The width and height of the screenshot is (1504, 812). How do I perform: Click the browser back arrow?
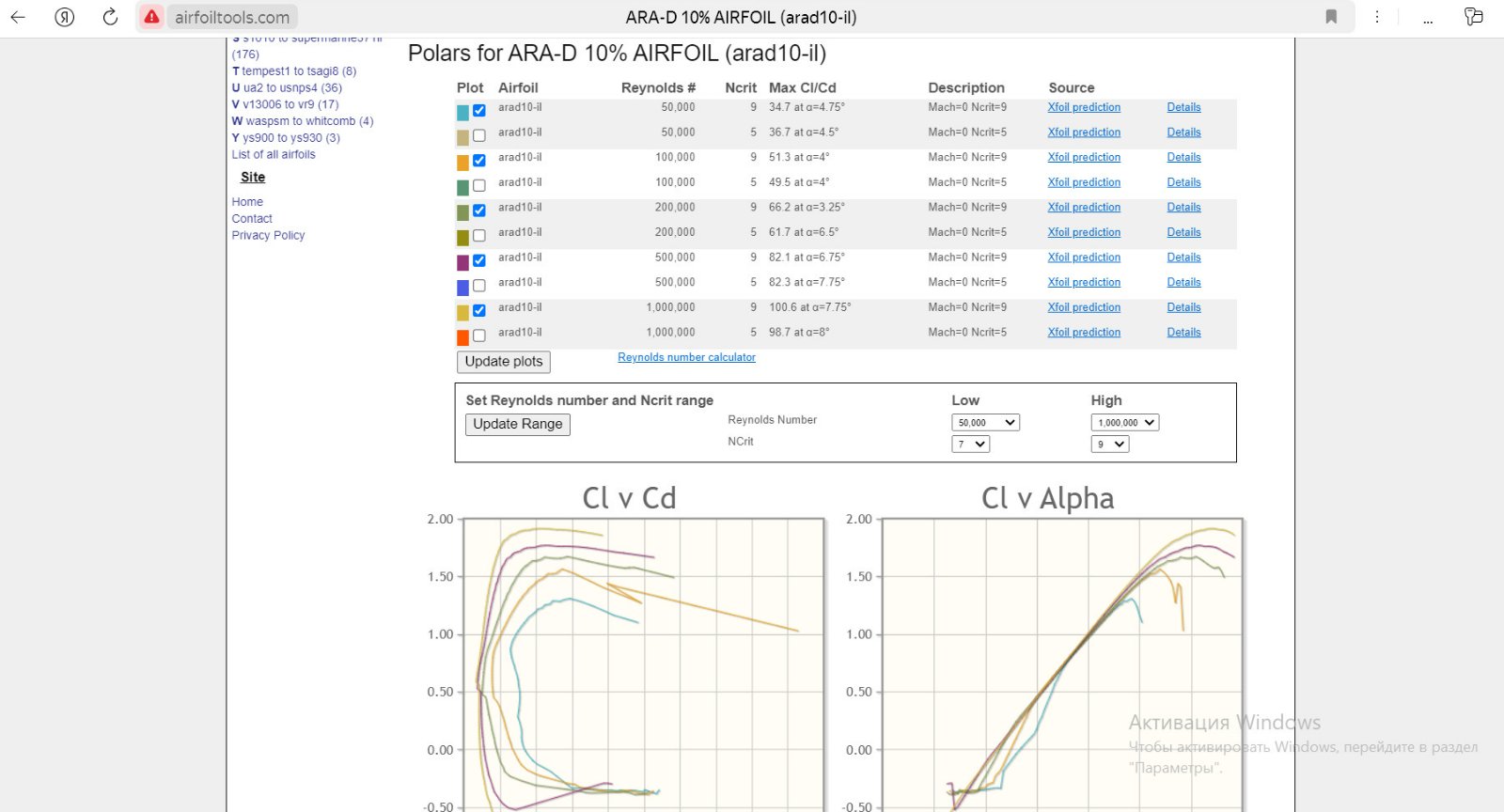(18, 17)
